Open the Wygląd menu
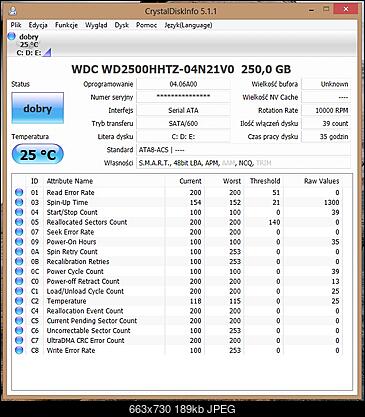 tap(96, 25)
